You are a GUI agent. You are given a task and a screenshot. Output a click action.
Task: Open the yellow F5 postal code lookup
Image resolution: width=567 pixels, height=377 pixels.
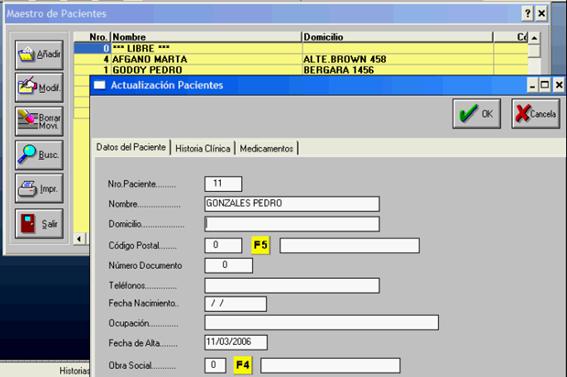coord(260,245)
